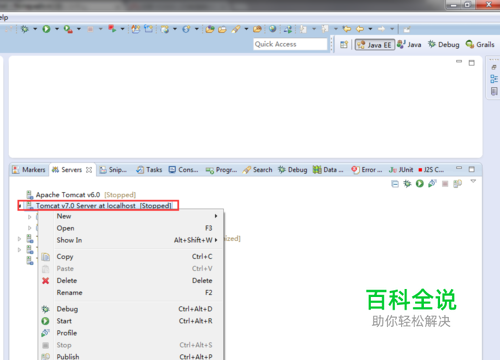Switch to the Java EE perspective

[375, 45]
